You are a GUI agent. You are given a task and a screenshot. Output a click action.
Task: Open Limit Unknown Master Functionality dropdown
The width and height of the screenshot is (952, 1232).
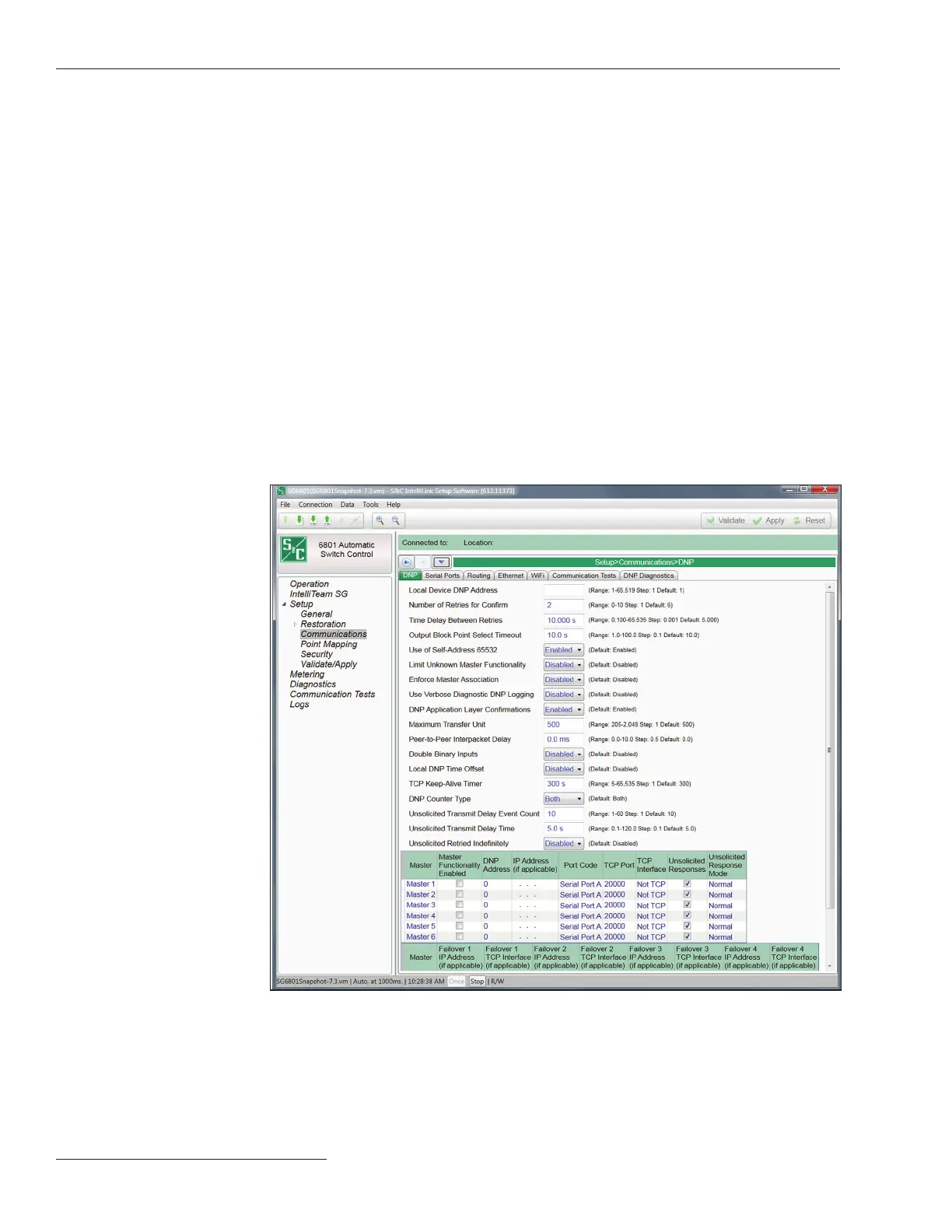coord(563,665)
